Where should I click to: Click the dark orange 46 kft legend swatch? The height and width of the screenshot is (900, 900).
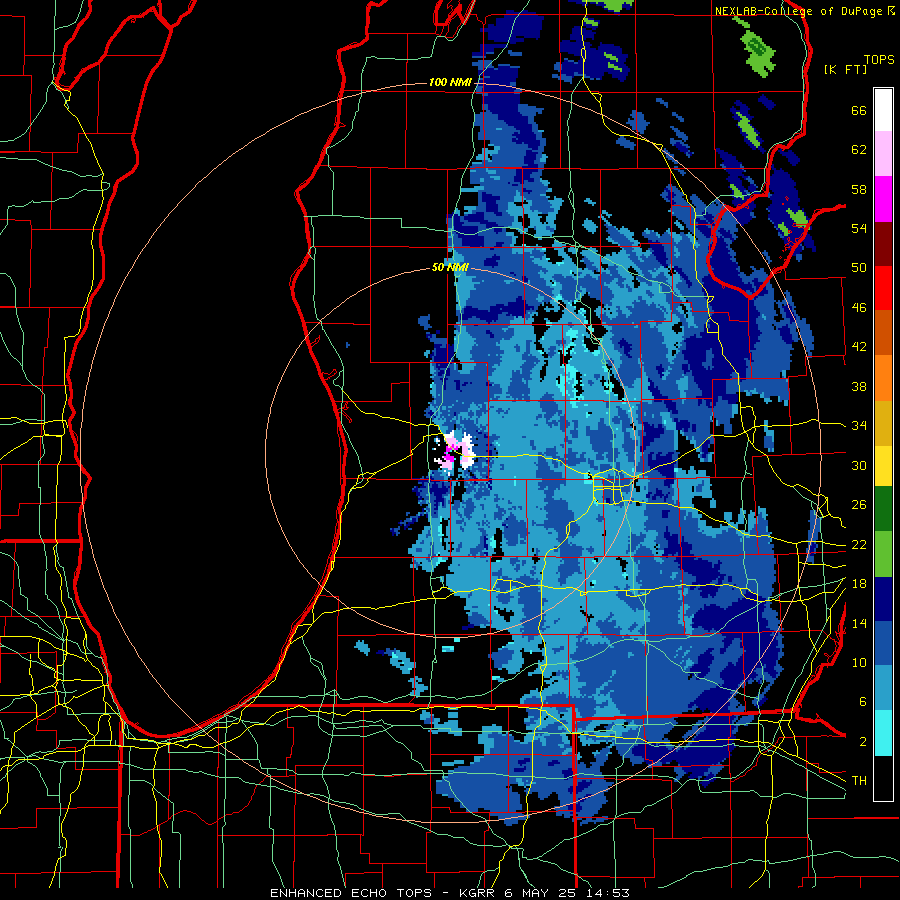tap(883, 333)
